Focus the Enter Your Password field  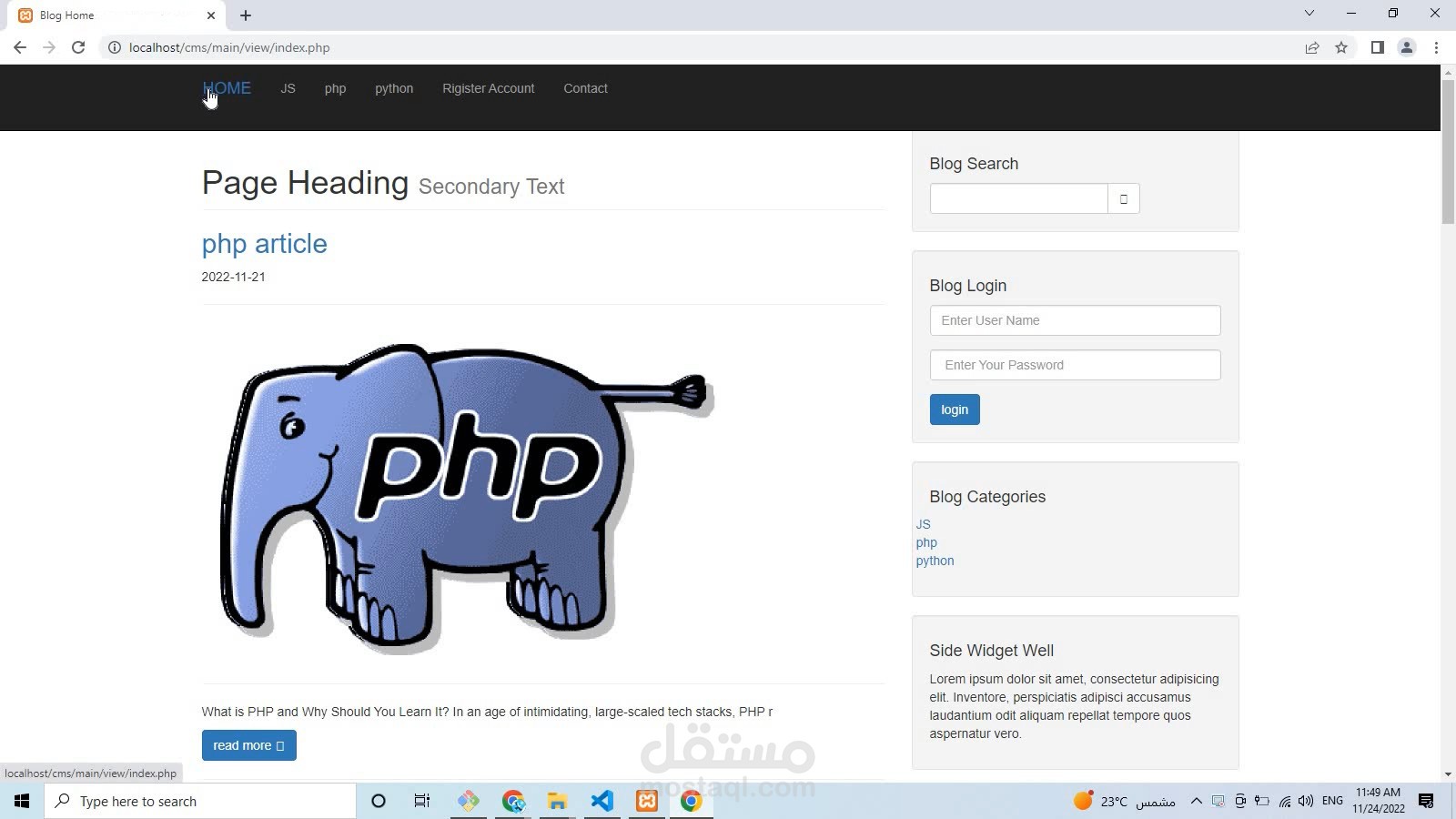pyautogui.click(x=1075, y=365)
